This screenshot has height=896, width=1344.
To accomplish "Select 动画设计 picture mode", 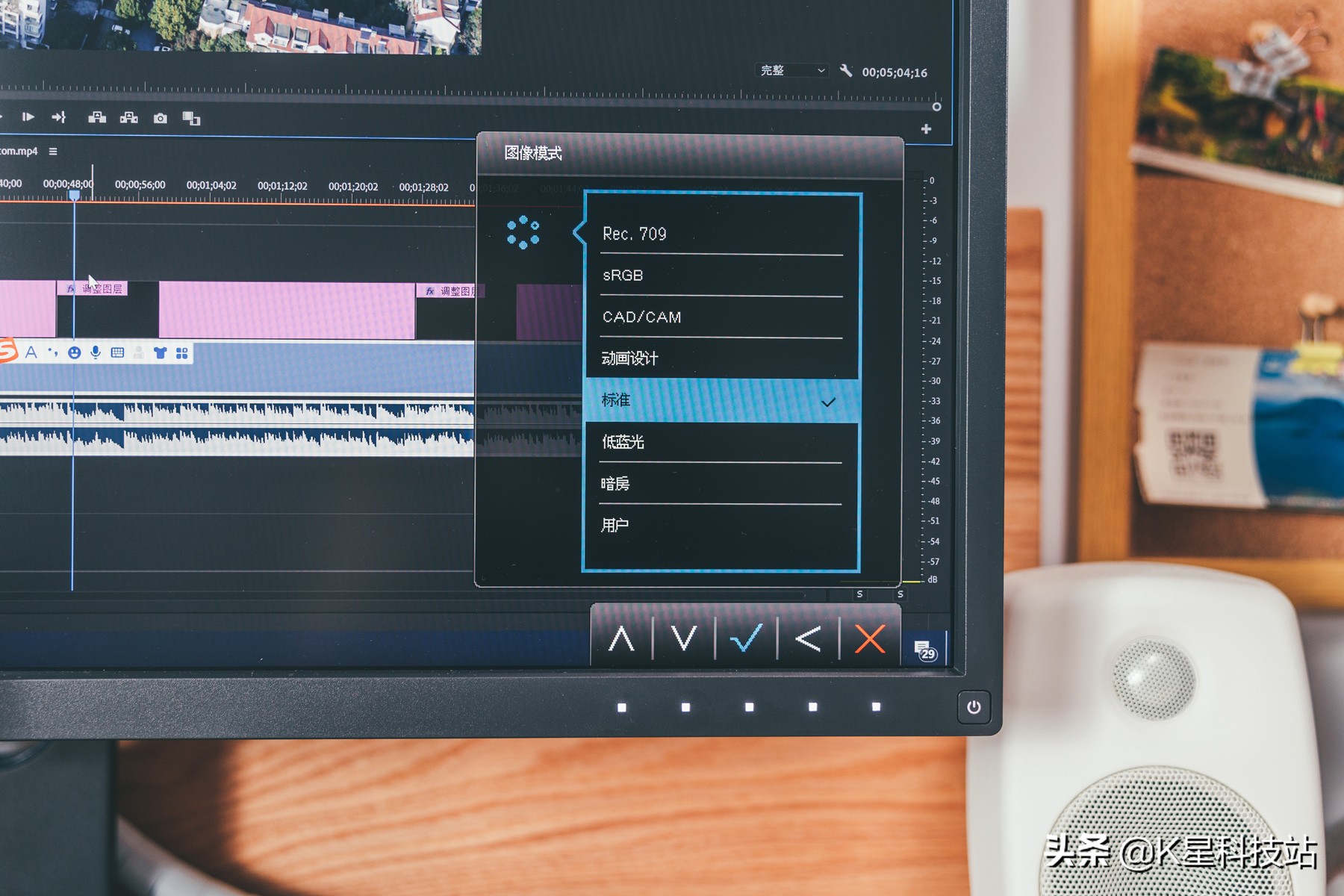I will [721, 359].
